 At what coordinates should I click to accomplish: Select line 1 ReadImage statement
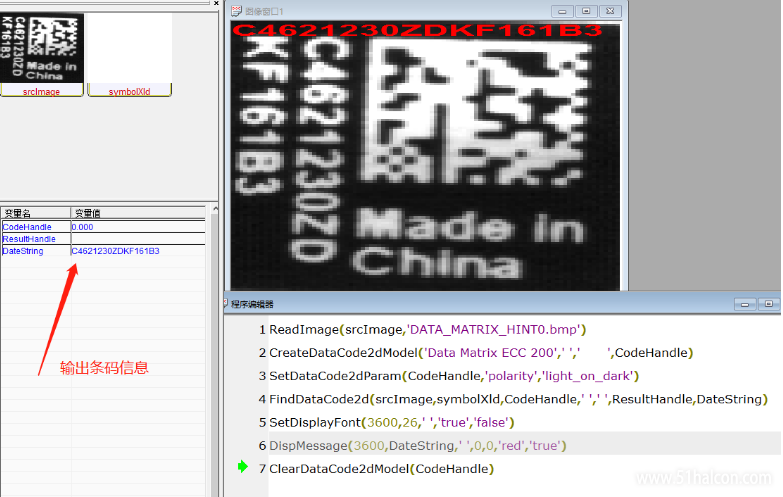[x=427, y=330]
